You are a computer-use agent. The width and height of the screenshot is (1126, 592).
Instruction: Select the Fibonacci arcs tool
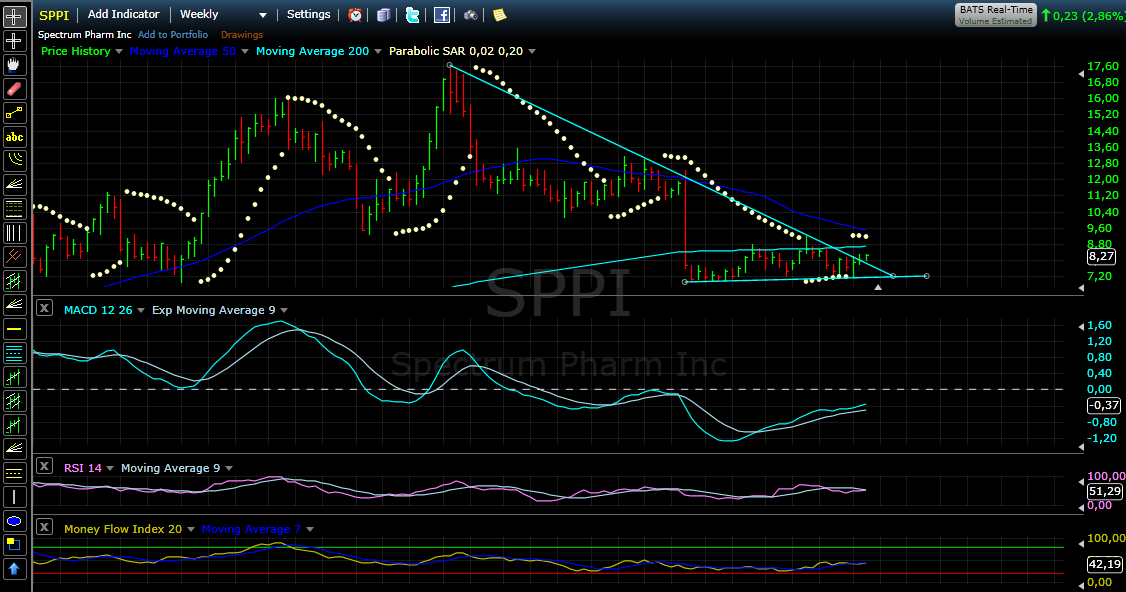point(14,161)
